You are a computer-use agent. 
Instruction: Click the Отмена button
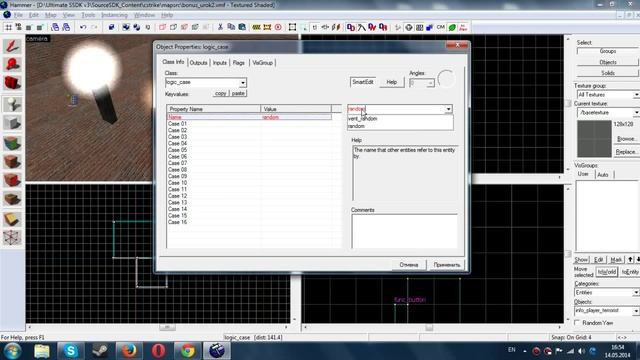pyautogui.click(x=409, y=265)
